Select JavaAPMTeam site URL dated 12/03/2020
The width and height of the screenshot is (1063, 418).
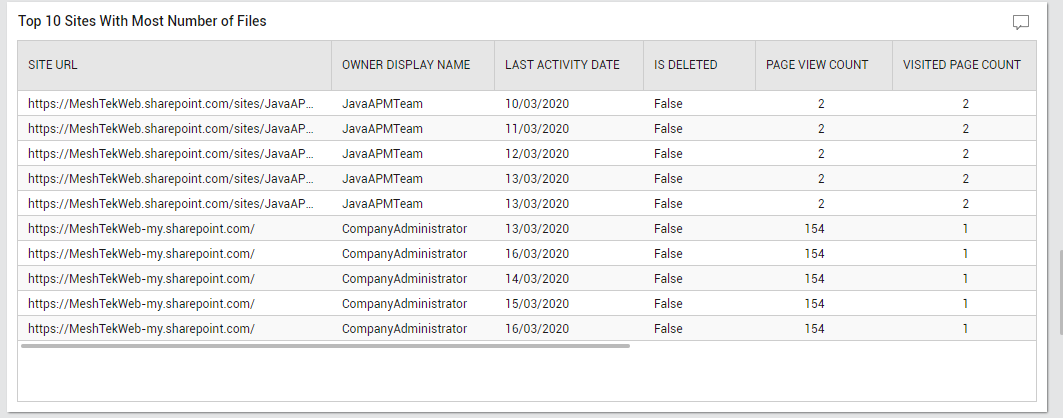click(171, 154)
